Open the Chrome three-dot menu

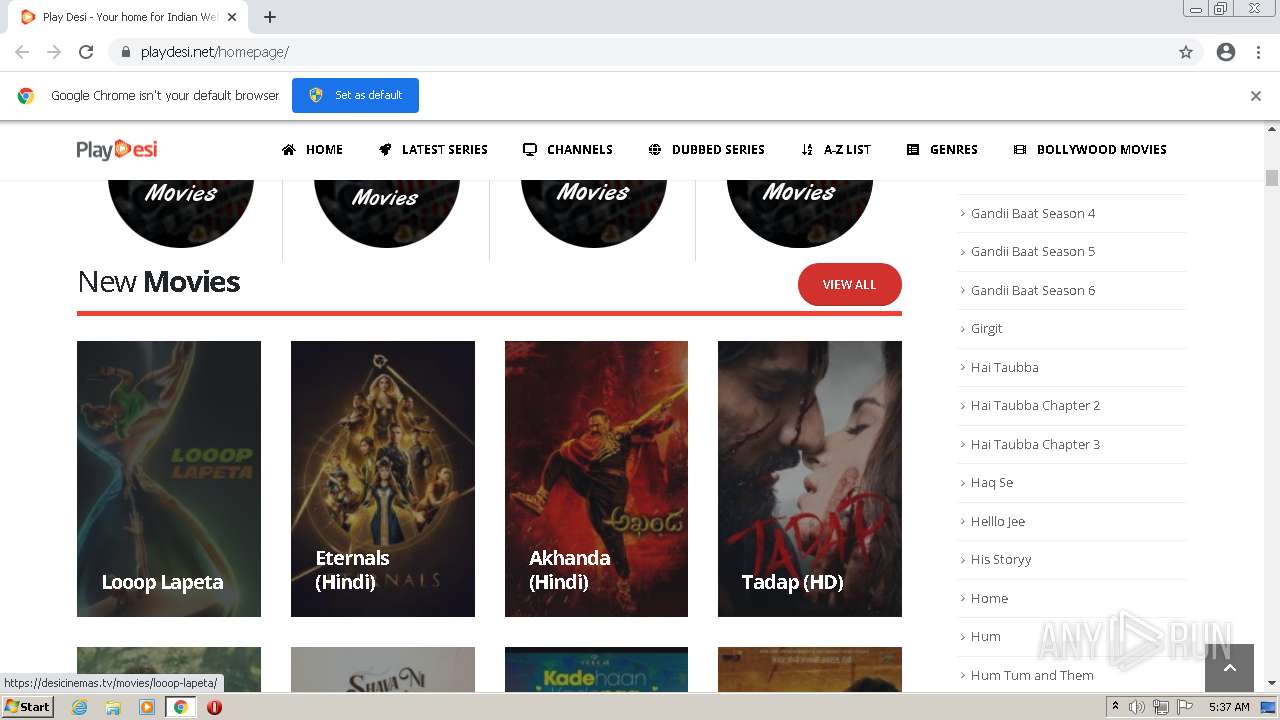(1259, 52)
